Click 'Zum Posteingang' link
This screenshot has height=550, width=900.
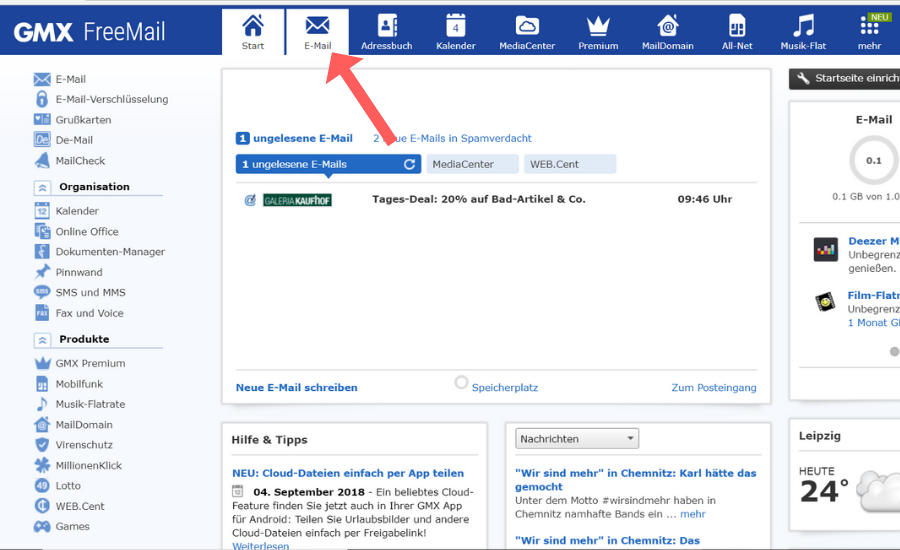[x=713, y=387]
